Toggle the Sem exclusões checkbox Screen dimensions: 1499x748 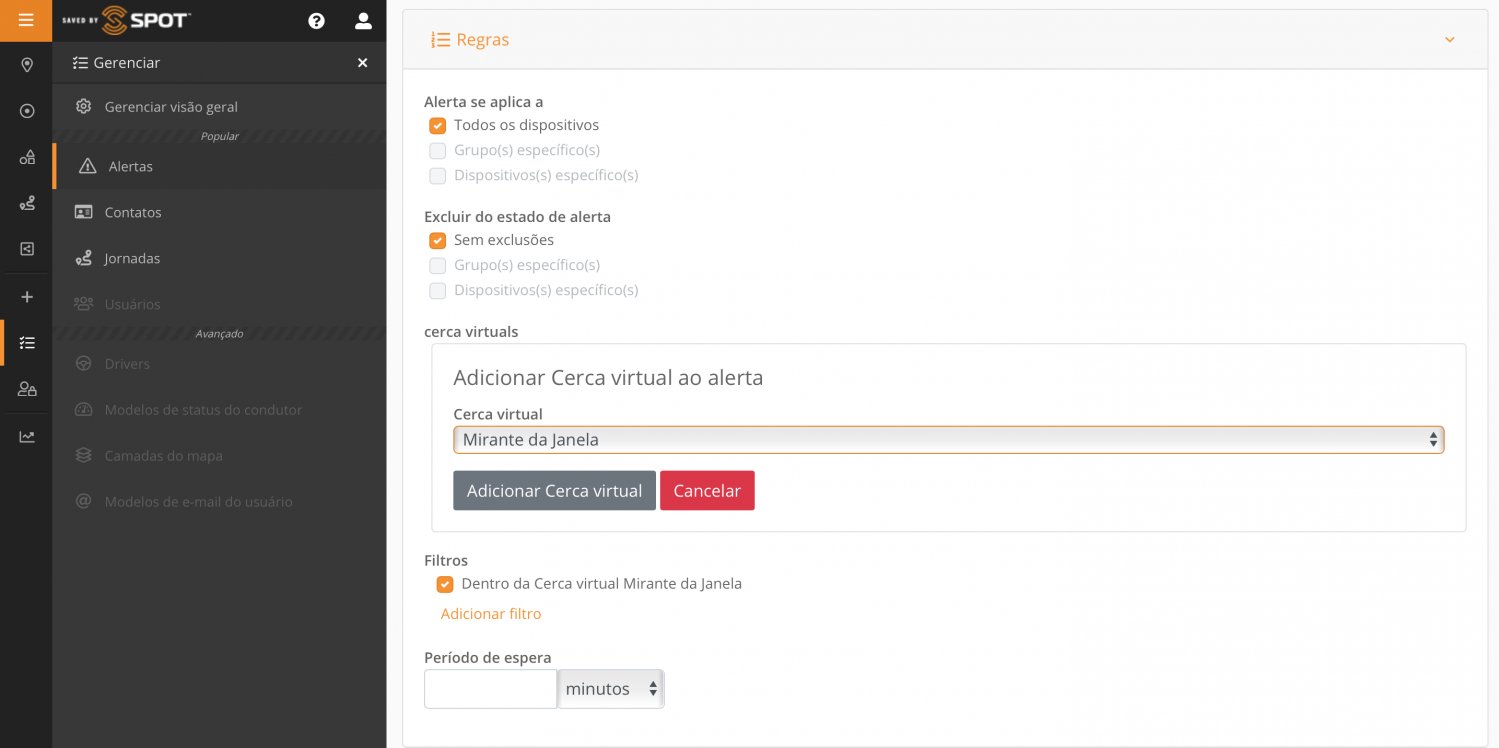[x=437, y=241]
